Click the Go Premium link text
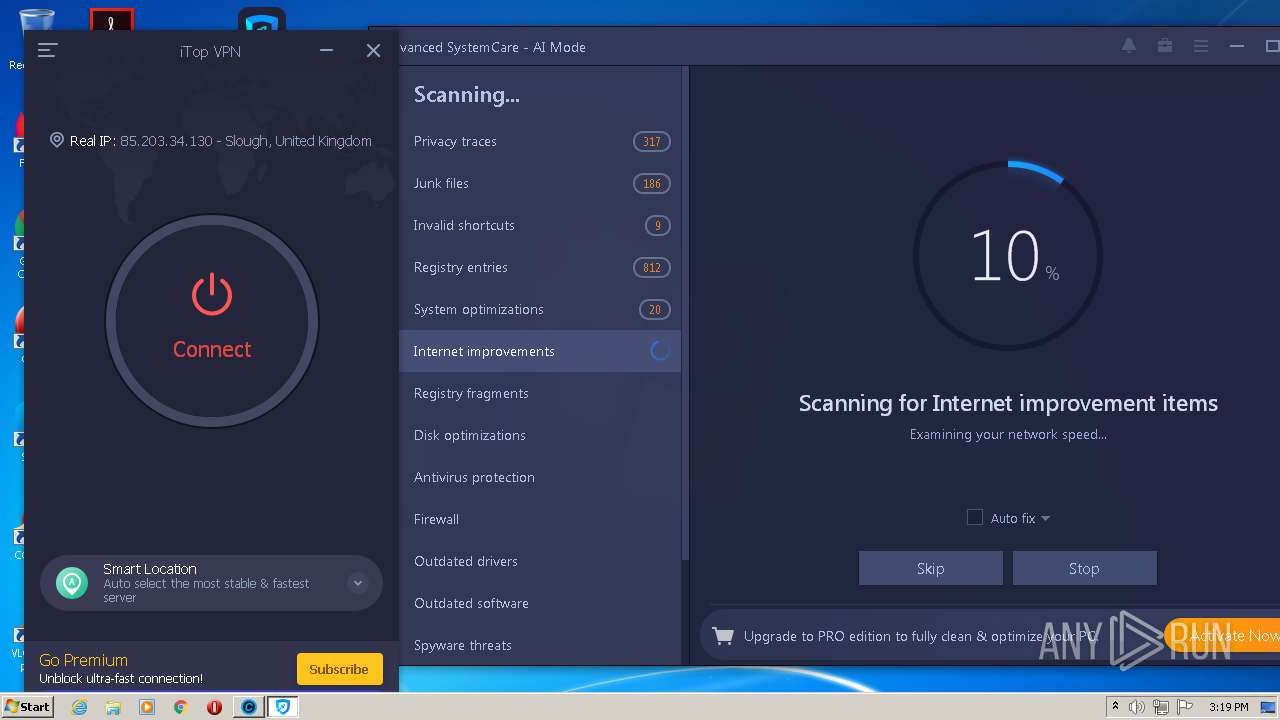Screen dimensions: 1280x720 coord(83,660)
